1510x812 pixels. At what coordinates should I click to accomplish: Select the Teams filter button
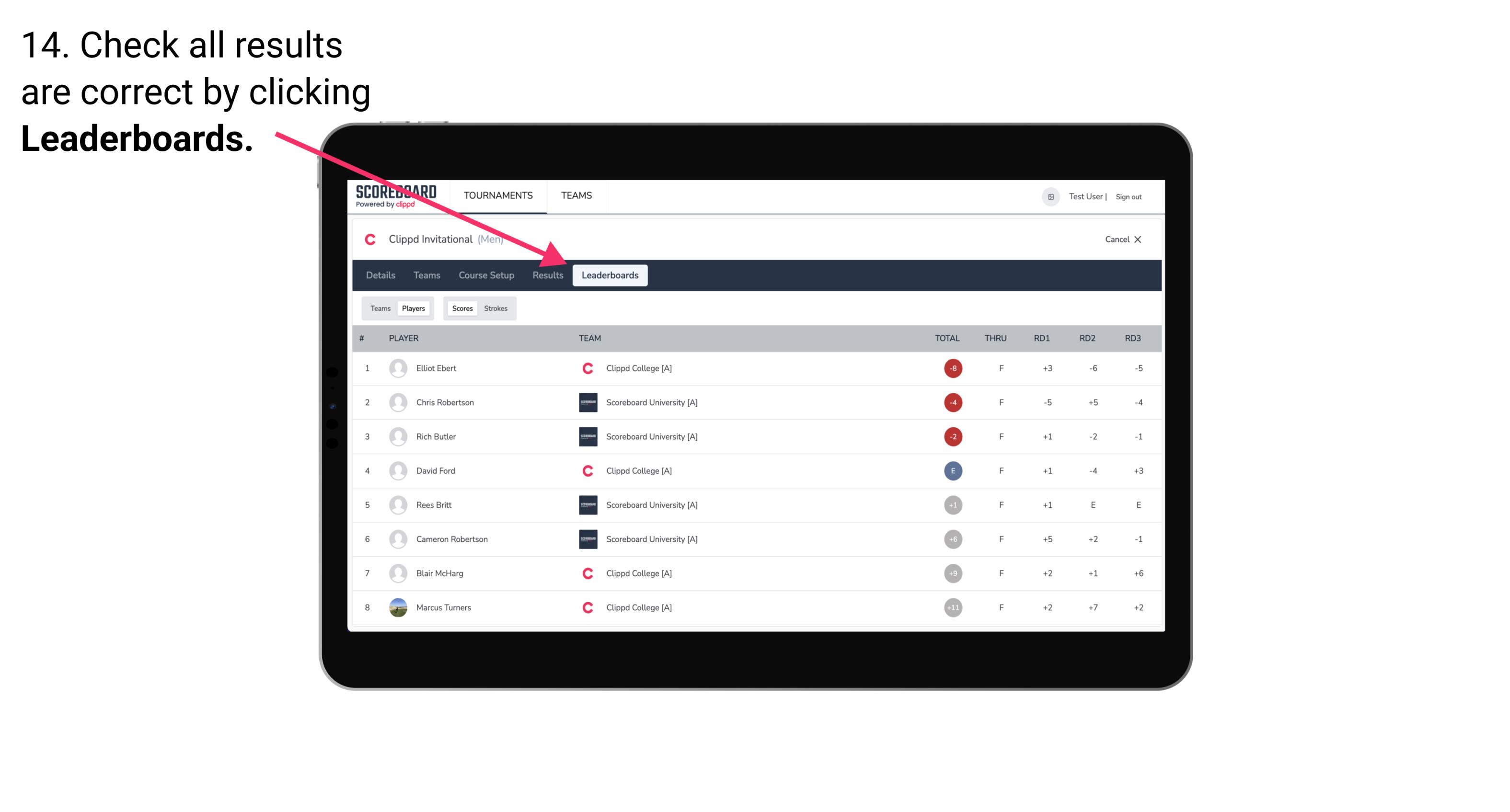click(379, 308)
